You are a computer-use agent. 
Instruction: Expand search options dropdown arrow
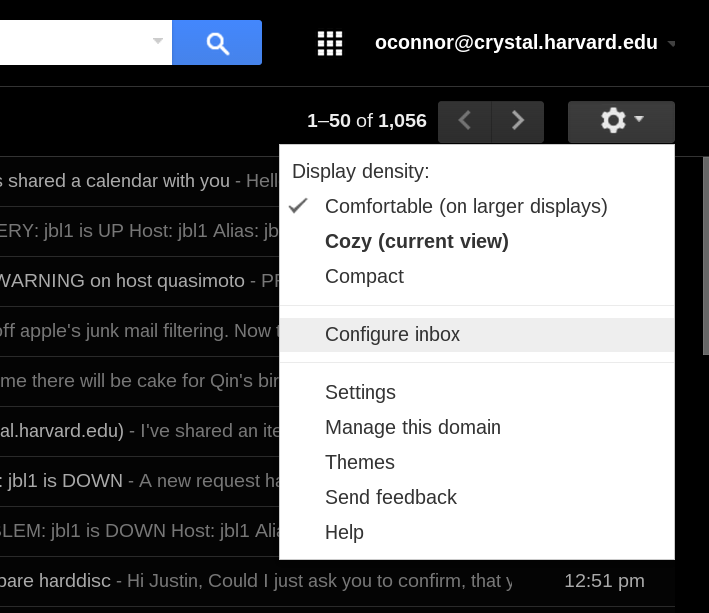(158, 41)
